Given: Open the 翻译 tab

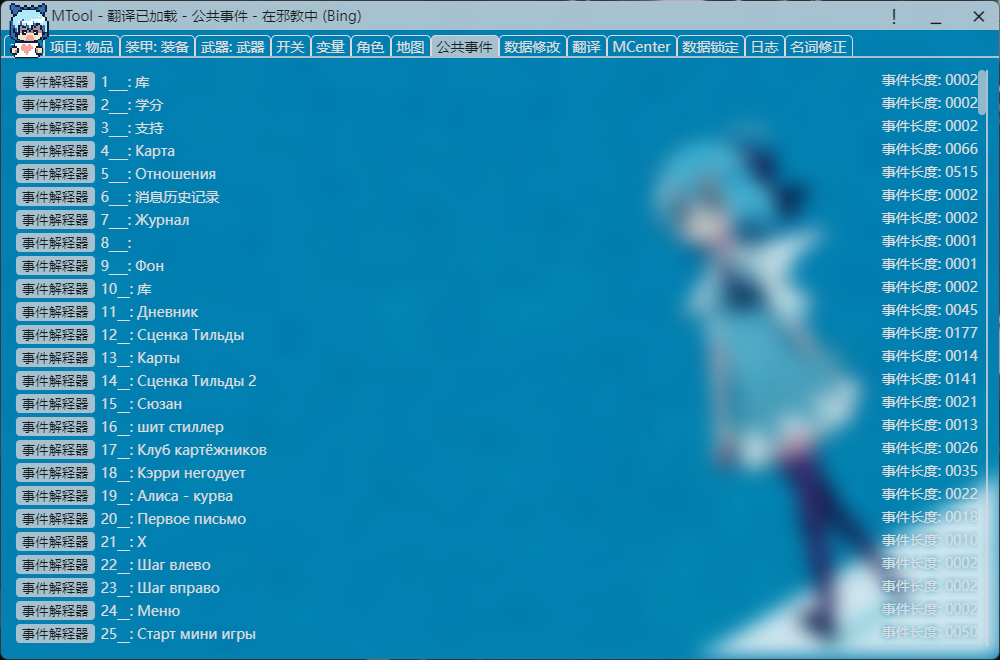Looking at the screenshot, I should (x=586, y=47).
